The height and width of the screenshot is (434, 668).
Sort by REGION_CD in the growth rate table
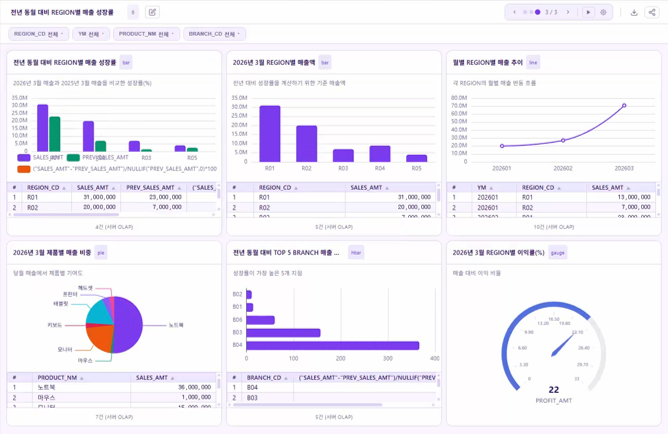(x=46, y=188)
